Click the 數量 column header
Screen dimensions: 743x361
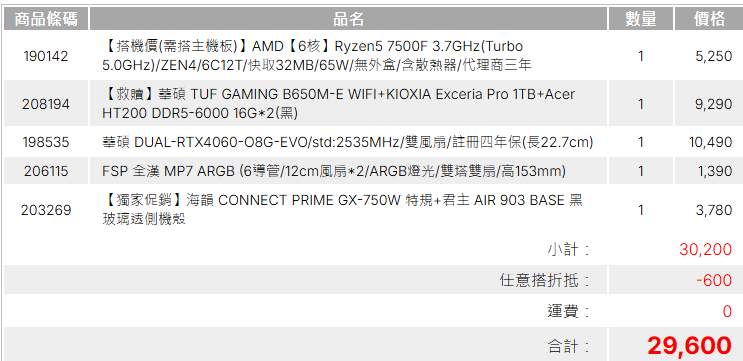[x=641, y=19]
